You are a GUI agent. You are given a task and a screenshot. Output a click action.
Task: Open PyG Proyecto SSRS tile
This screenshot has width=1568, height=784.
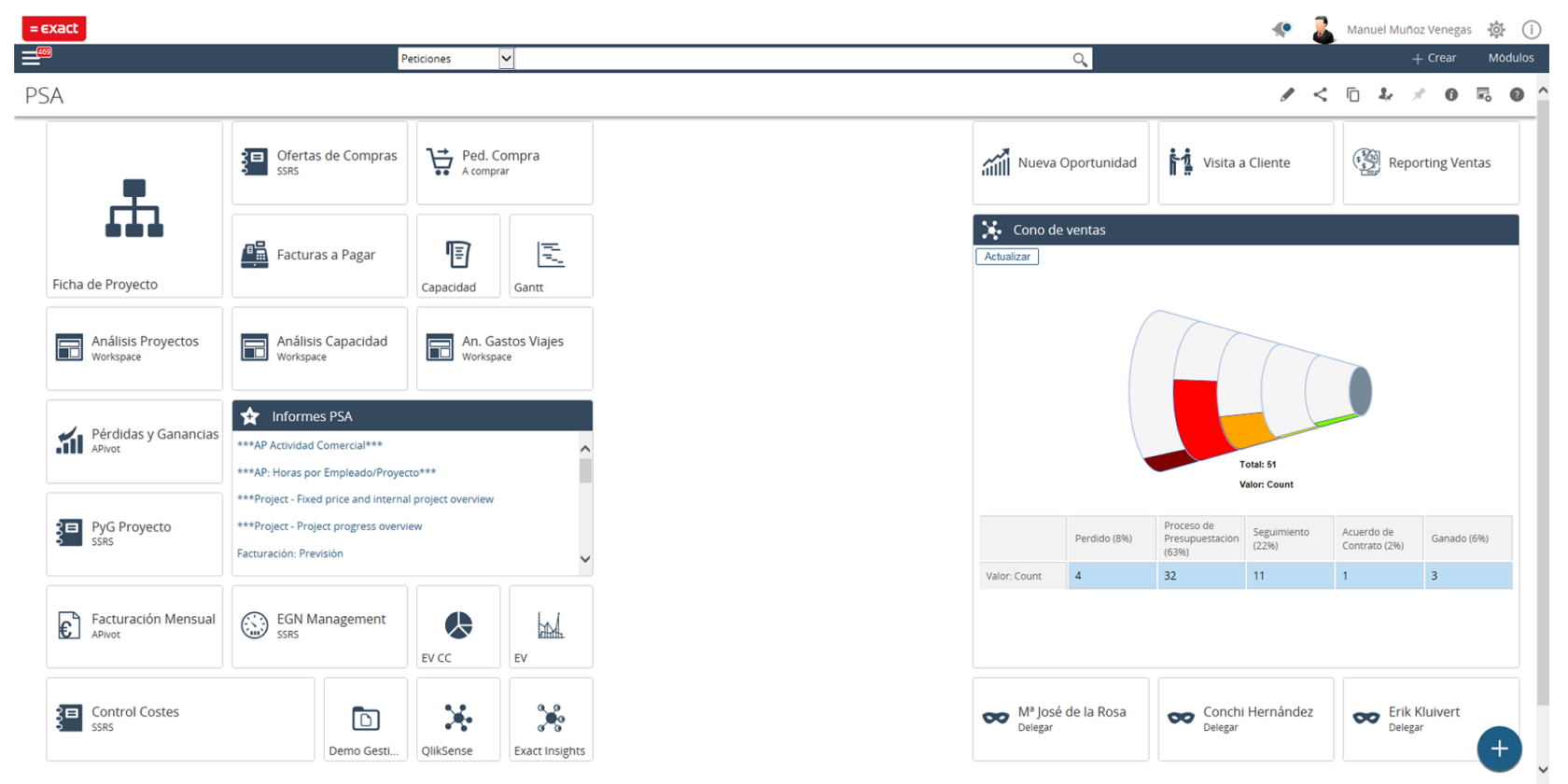[134, 533]
